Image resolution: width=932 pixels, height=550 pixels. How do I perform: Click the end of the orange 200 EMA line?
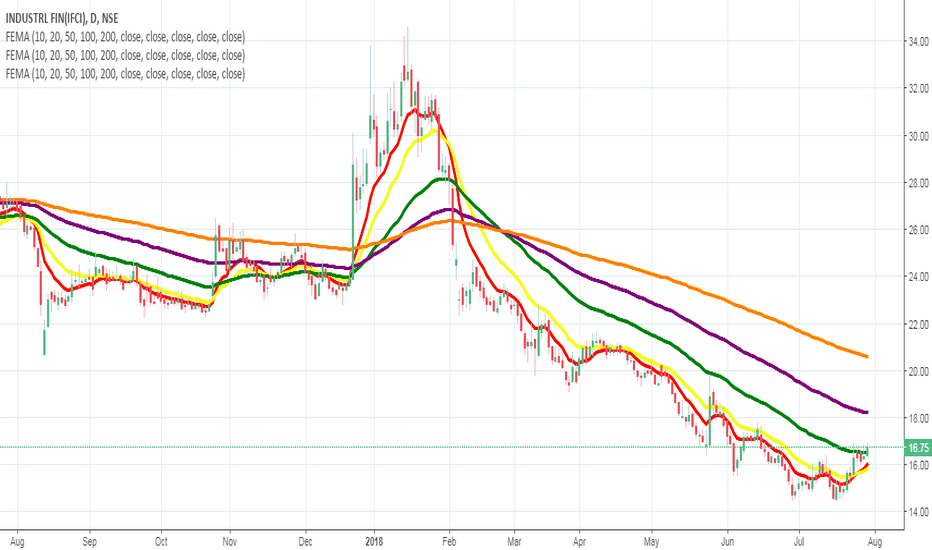(x=867, y=356)
